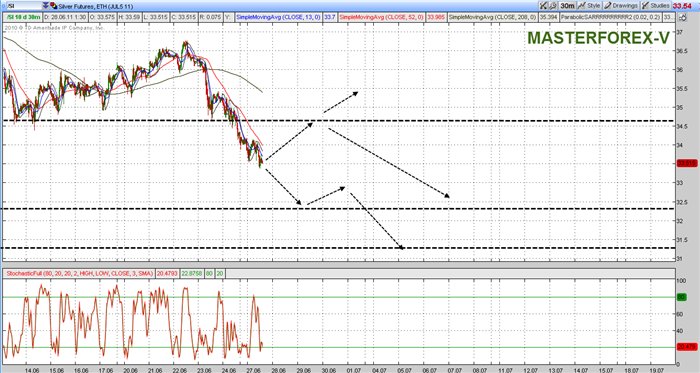Viewport: 700px width, 373px height.
Task: Click the Silver Futures, ETH (JUL5 11) title
Action: (x=95, y=6)
